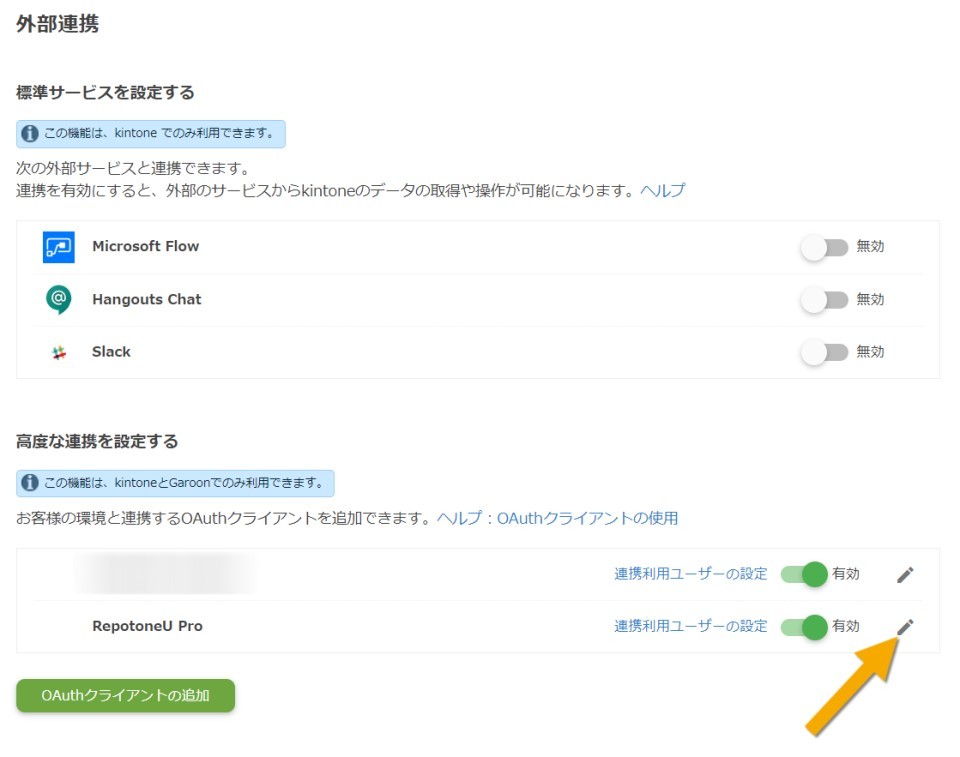960x757 pixels.
Task: Enable the Hangouts Chat integration toggle
Action: pyautogui.click(x=824, y=300)
